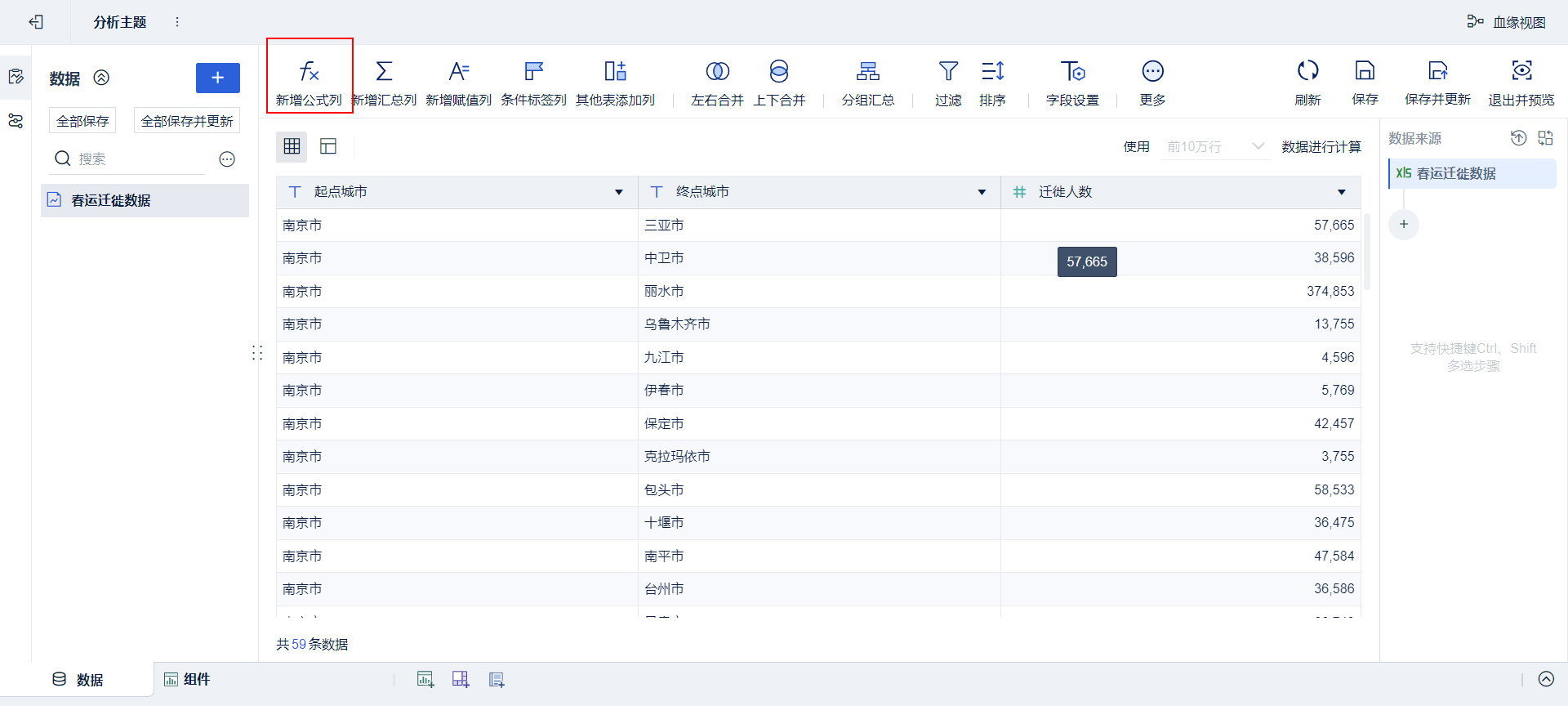Screen dimensions: 1568x706
Task: Click the back/exit icon at top left
Action: (36, 22)
